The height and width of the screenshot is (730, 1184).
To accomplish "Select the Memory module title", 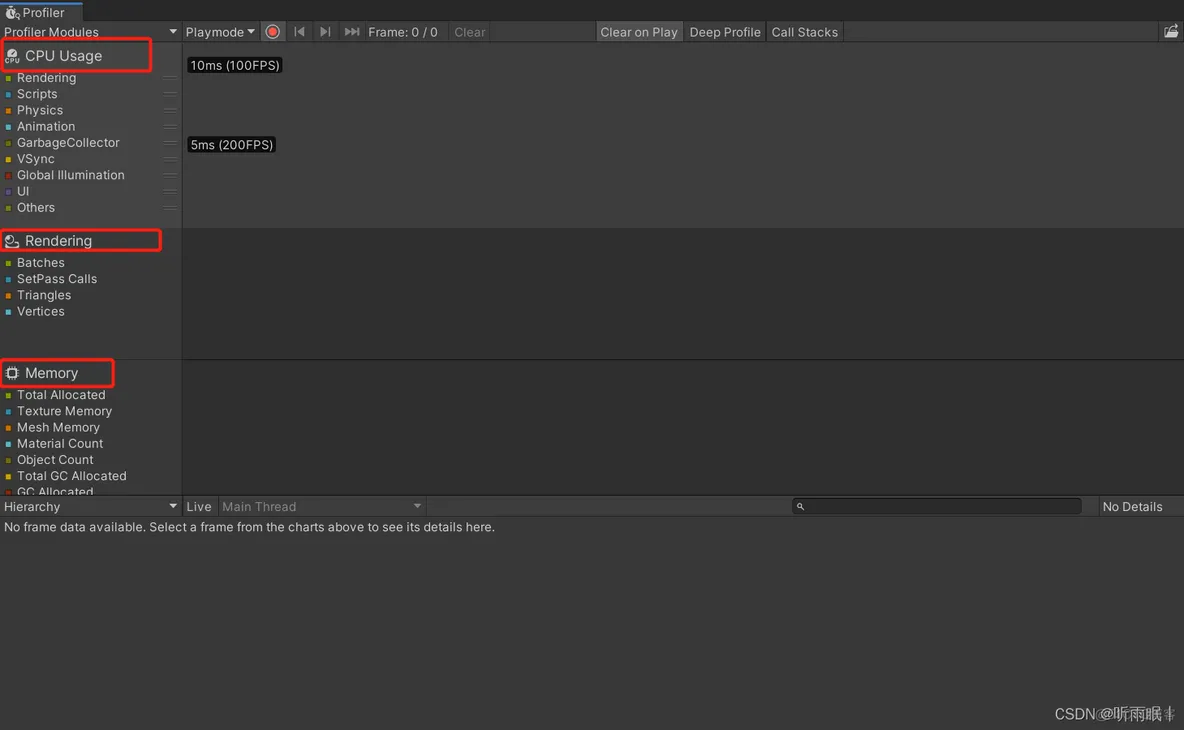I will pos(51,373).
